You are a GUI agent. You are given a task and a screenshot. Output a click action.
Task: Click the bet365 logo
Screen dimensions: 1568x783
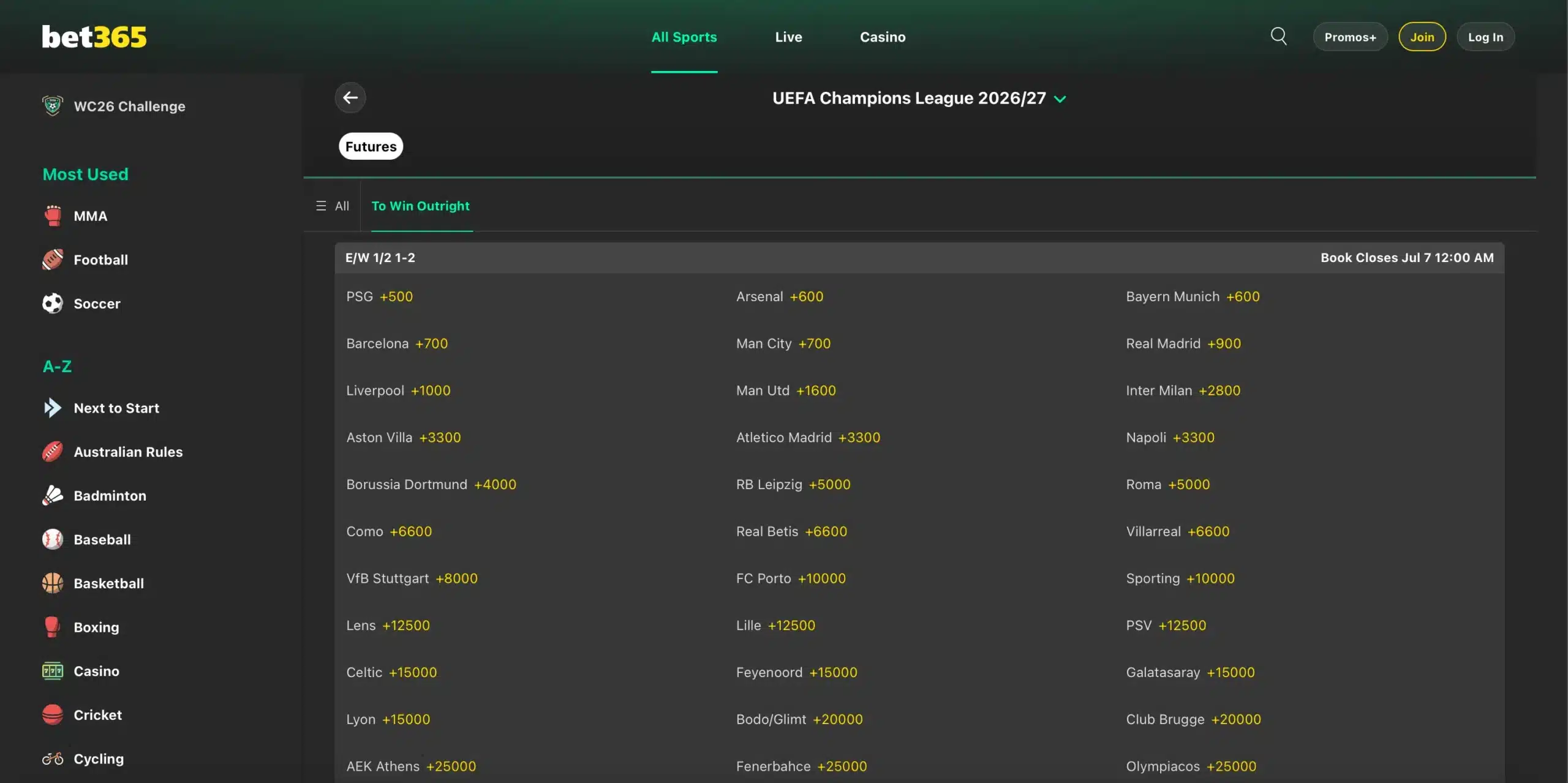94,37
